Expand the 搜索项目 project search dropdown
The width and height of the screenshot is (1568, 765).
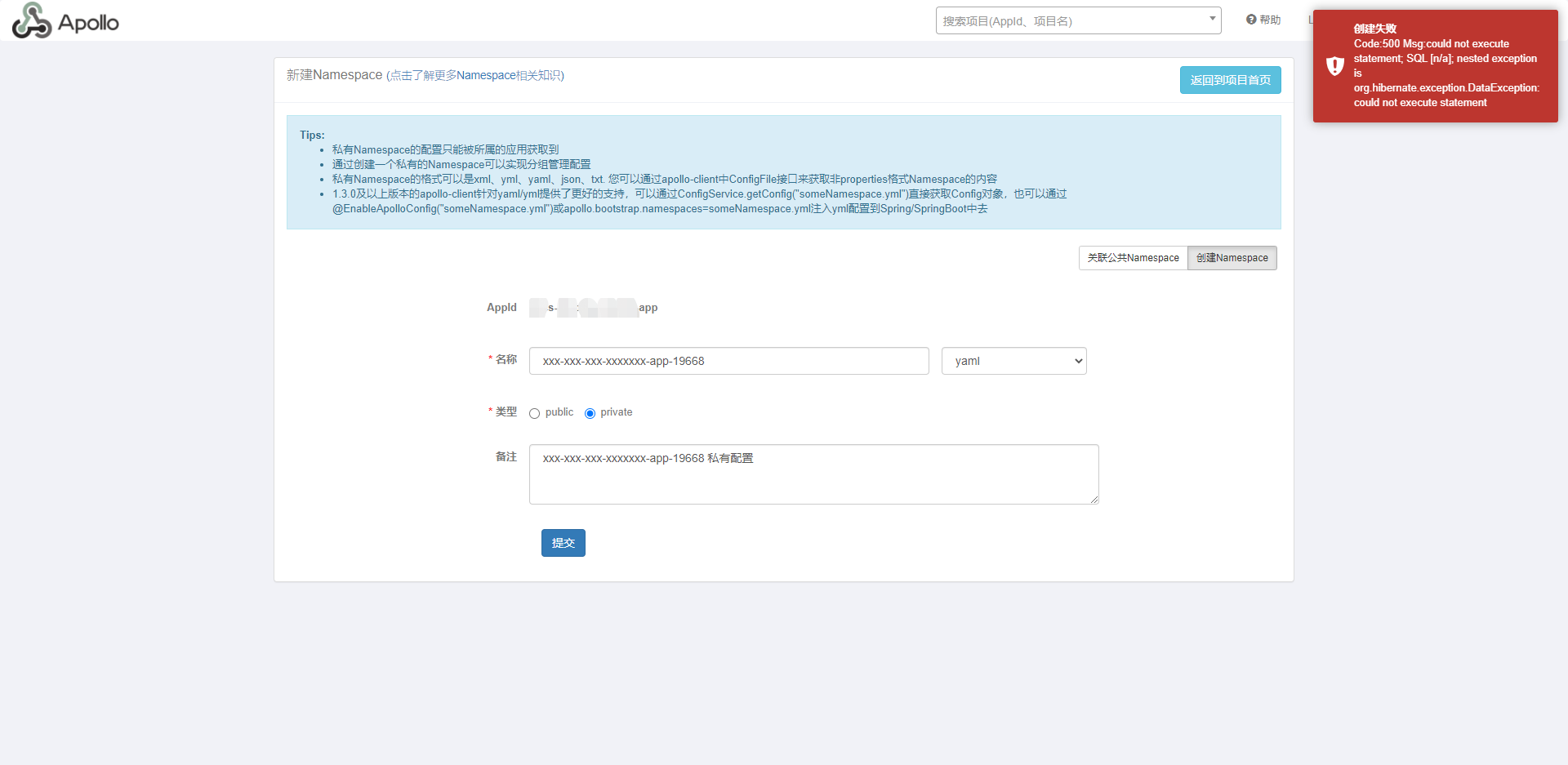click(1078, 20)
